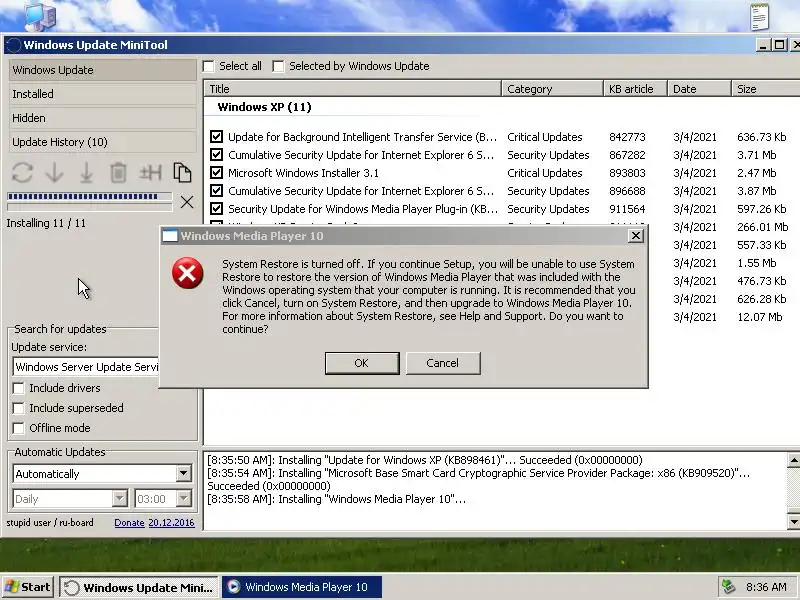Sort by the KB article column header
Screen dimensions: 800x600
(636, 89)
